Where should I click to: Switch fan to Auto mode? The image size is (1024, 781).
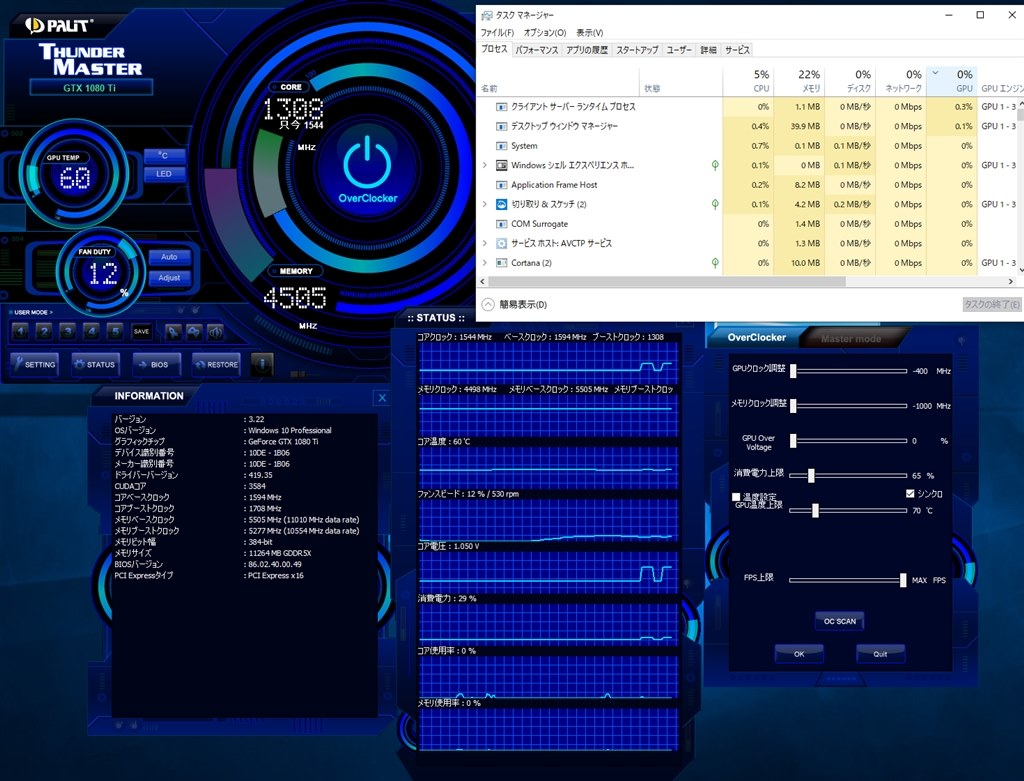click(169, 257)
